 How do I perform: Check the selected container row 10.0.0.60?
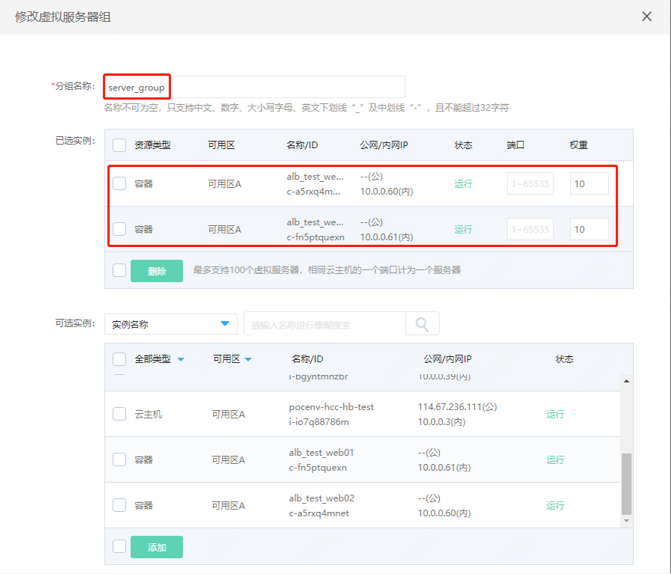(x=119, y=184)
